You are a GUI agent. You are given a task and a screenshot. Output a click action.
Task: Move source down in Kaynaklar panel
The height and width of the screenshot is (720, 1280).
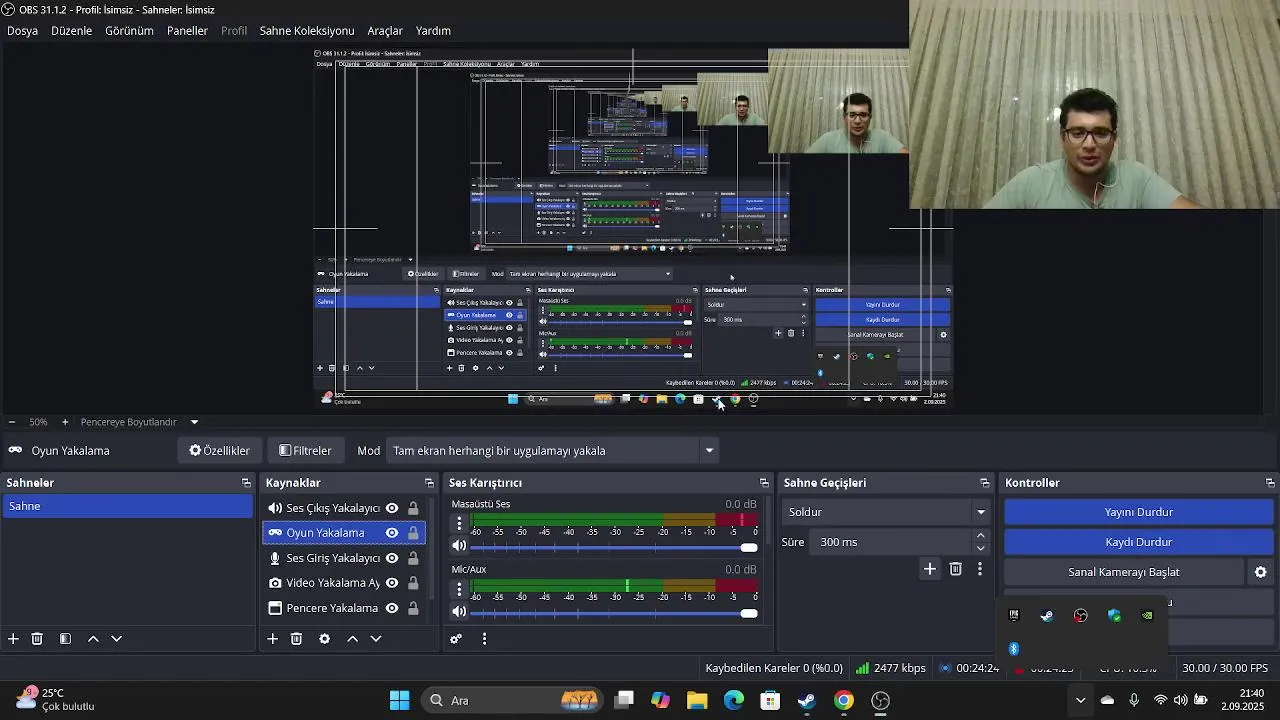tap(376, 639)
